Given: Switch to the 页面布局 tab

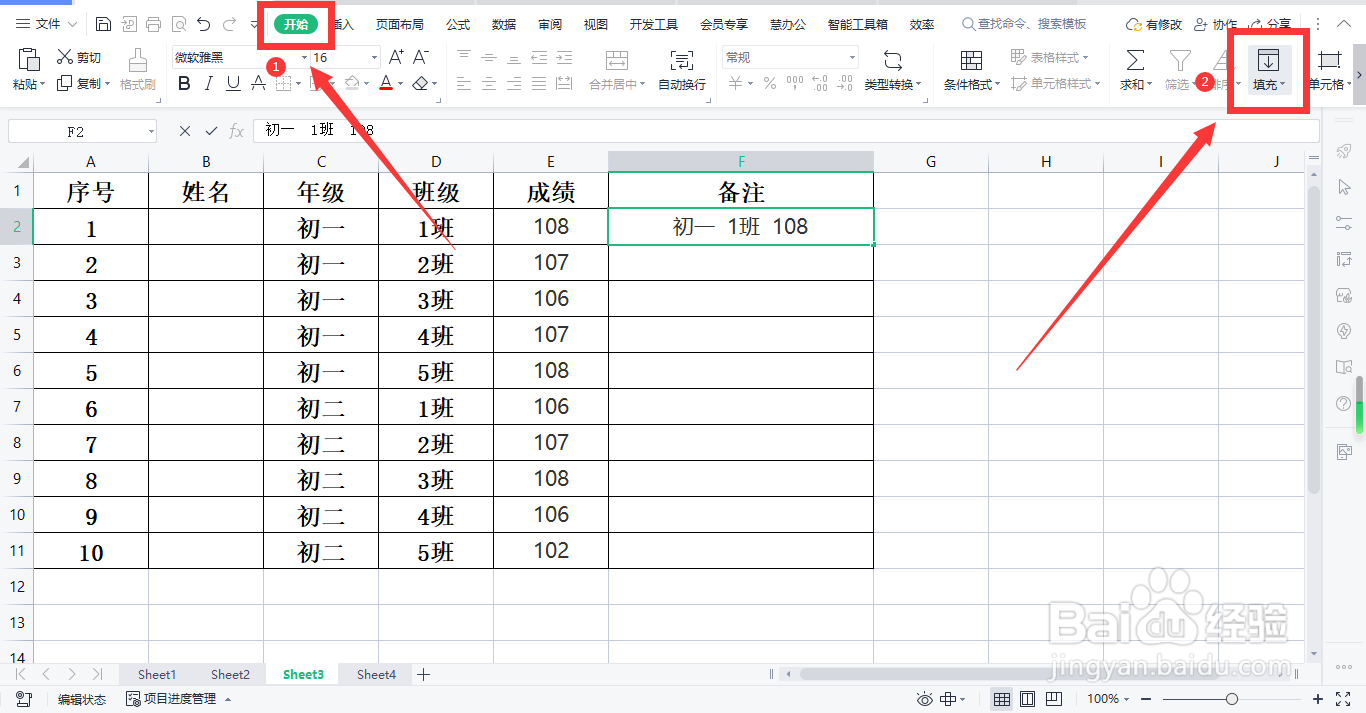Looking at the screenshot, I should pyautogui.click(x=400, y=24).
